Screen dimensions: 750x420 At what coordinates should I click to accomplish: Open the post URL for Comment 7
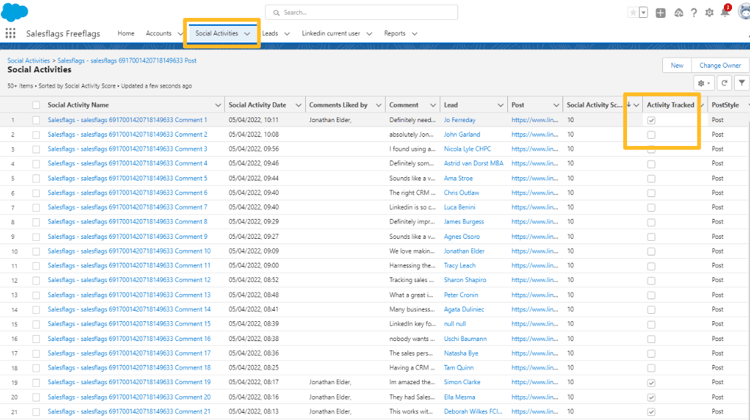[x=534, y=208]
